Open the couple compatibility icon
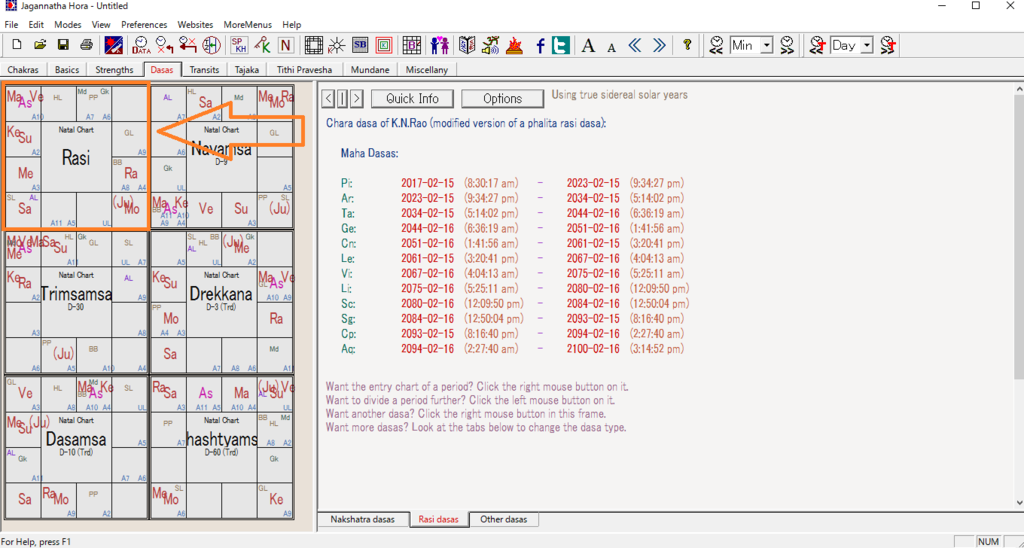The height and width of the screenshot is (548, 1024). 440,45
